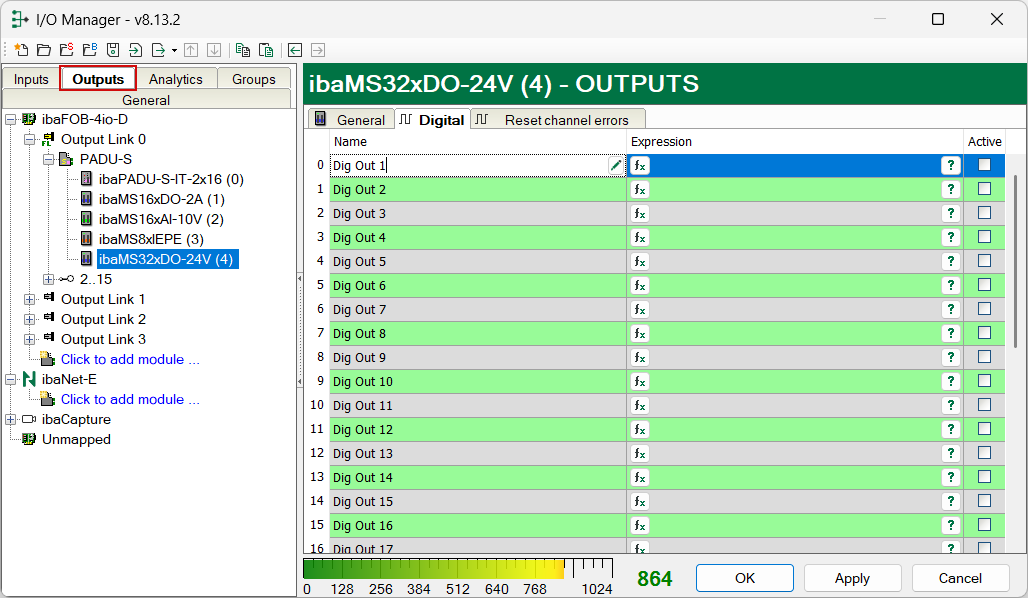Switch to the Analytics tab
The height and width of the screenshot is (598, 1028).
click(x=176, y=79)
